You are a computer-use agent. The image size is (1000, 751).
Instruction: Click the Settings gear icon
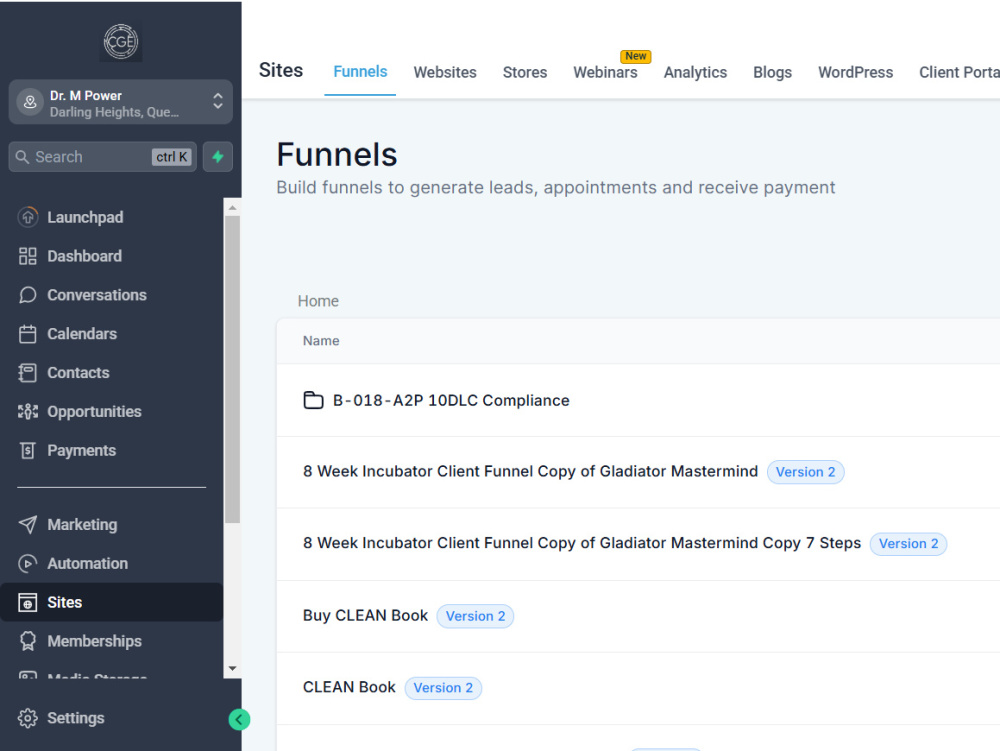coord(27,718)
